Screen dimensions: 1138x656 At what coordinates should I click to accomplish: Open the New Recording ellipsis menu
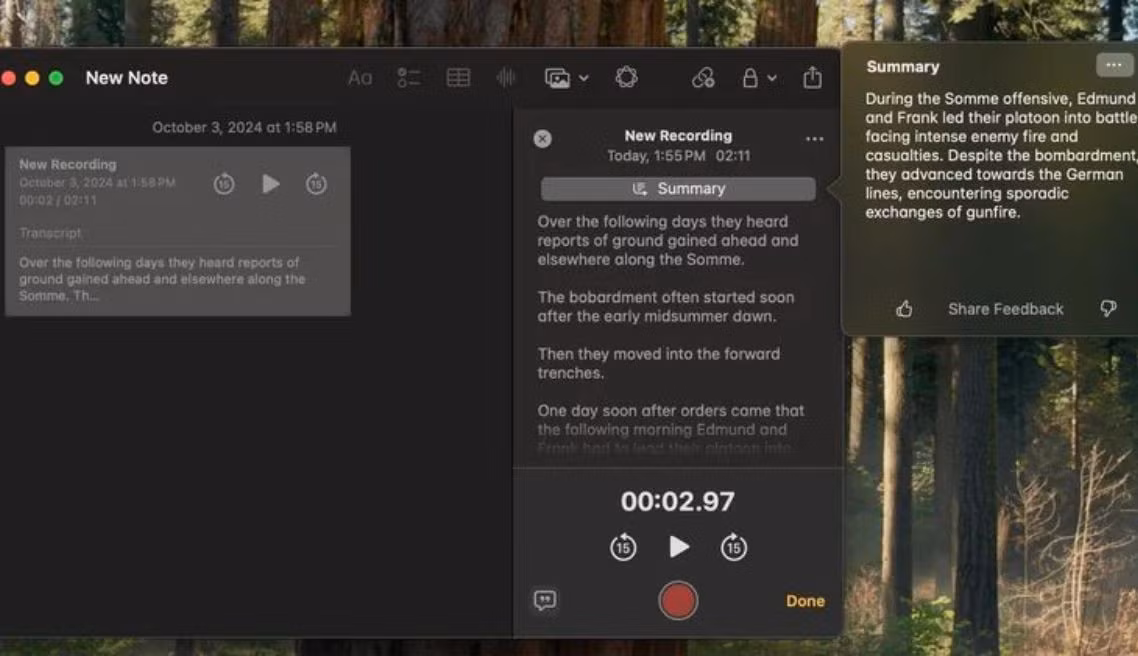click(814, 139)
